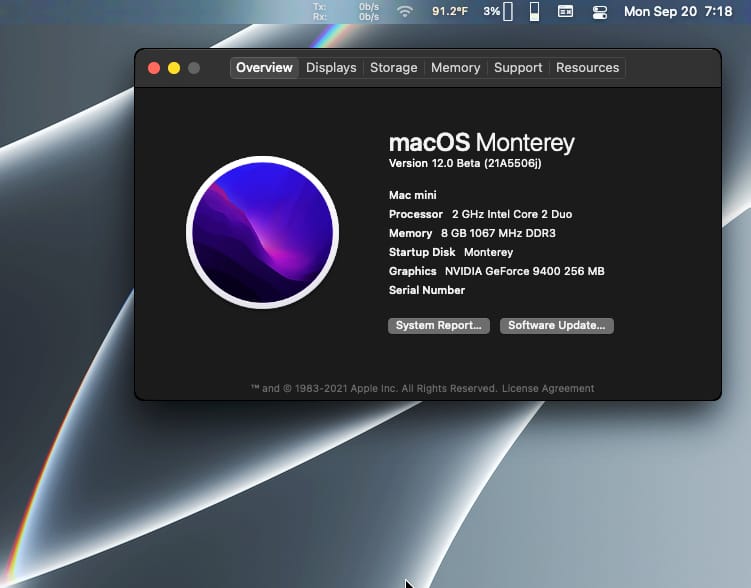Minimize window with yellow button

point(174,68)
